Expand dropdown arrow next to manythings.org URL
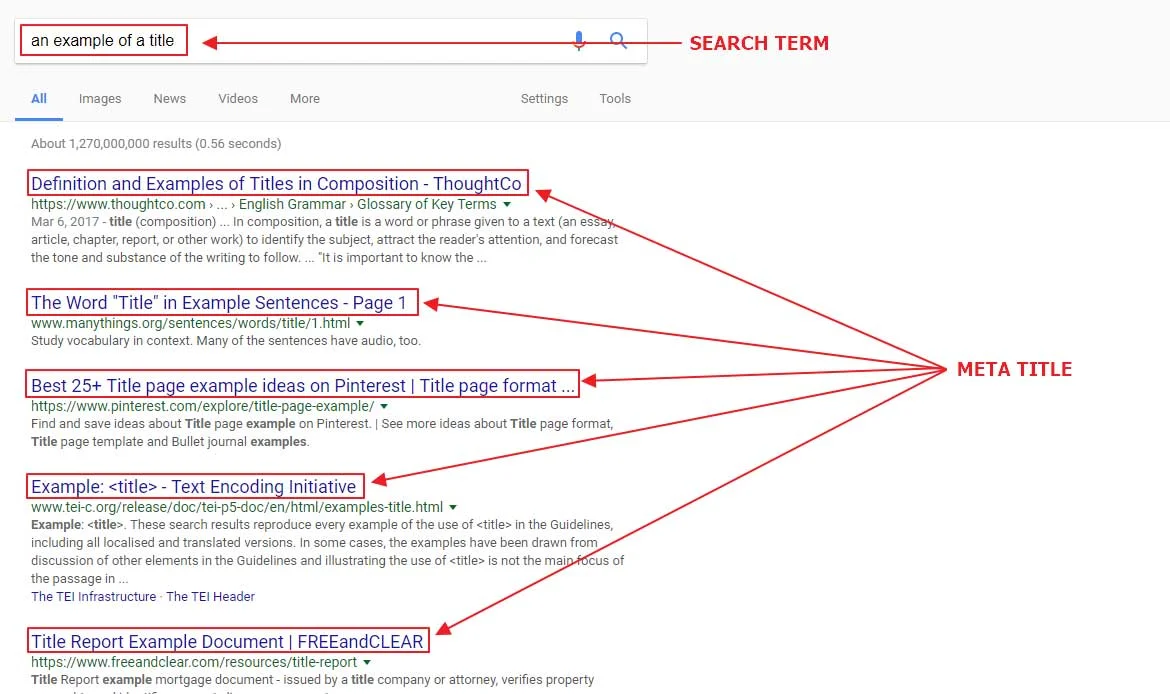 click(360, 324)
